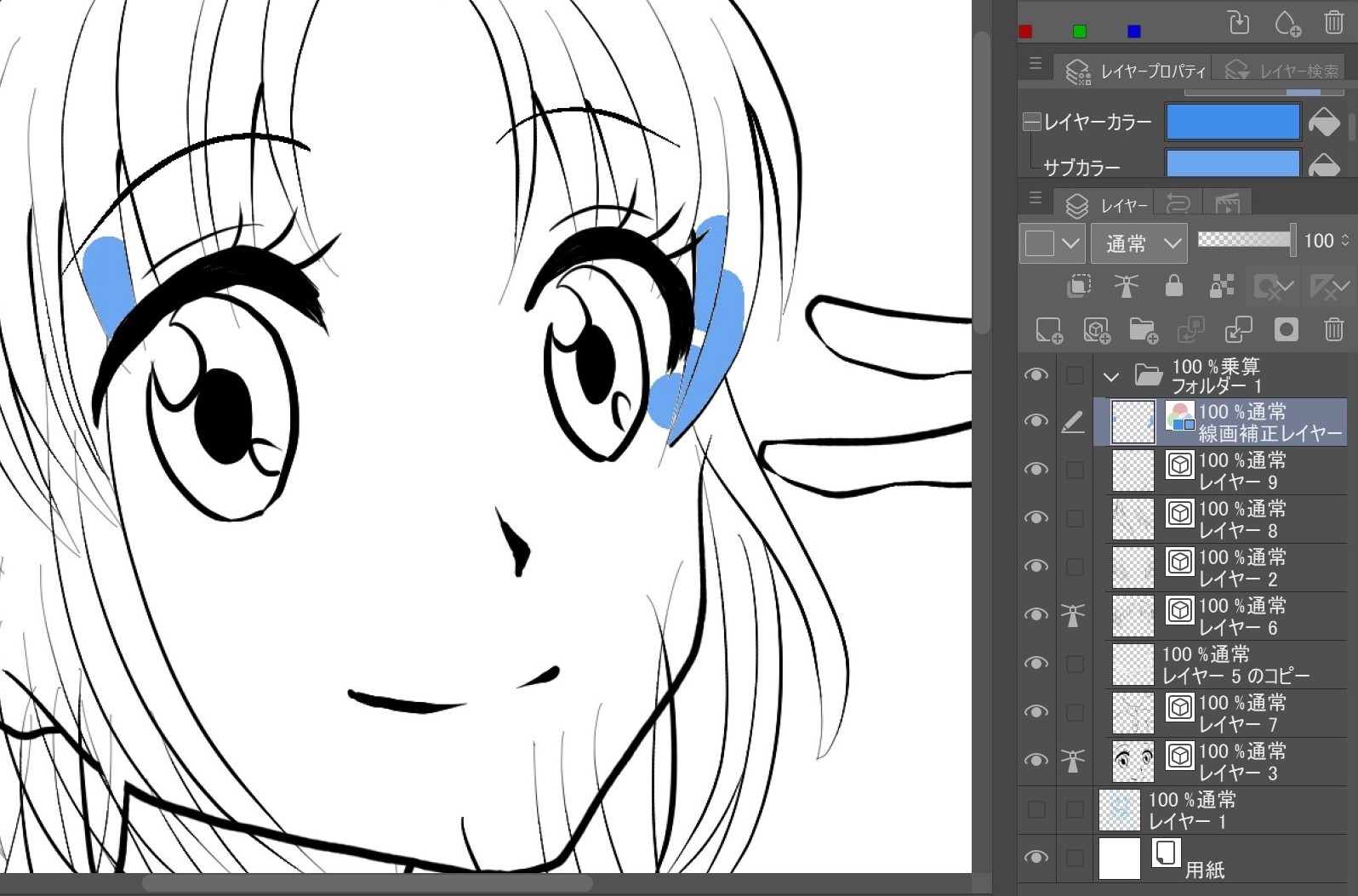Create a new layer folder
The image size is (1358, 896).
coord(1144,330)
